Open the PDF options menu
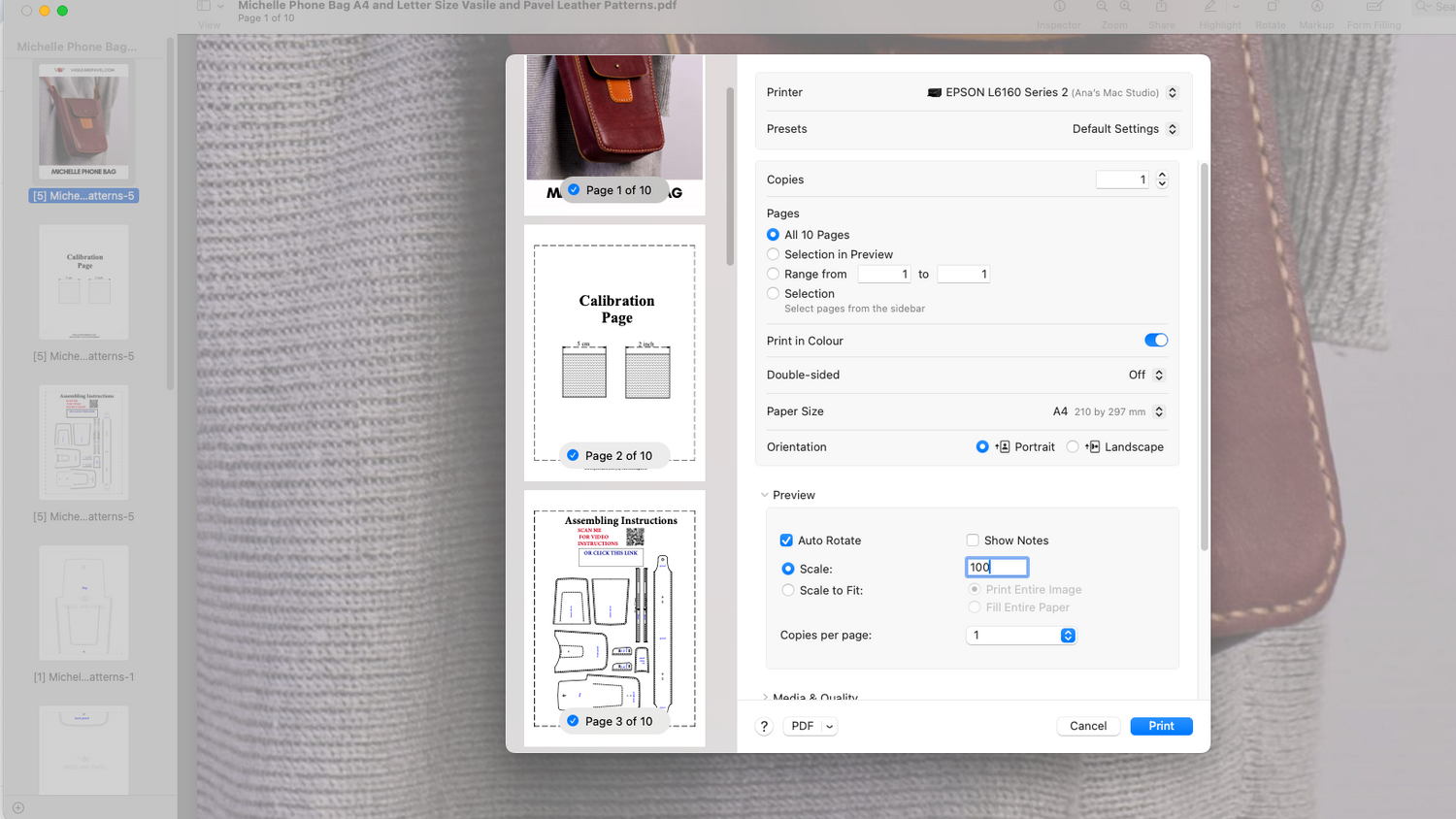 [x=811, y=726]
